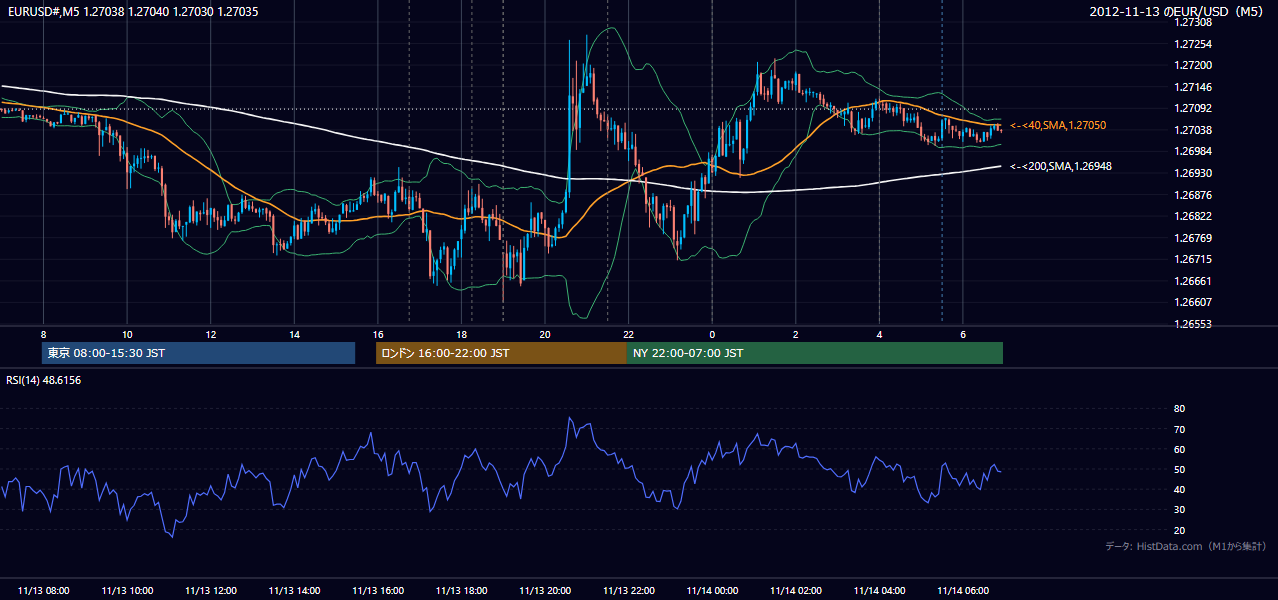1278x600 pixels.
Task: Click price axis value 1.27092
Action: (1192, 108)
